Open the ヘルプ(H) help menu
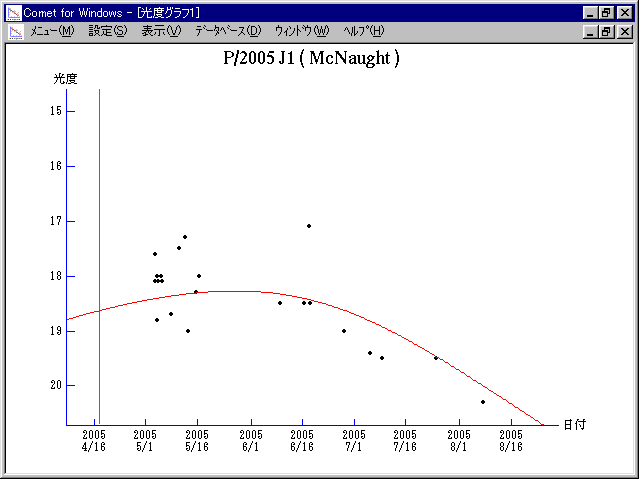The width and height of the screenshot is (639, 479). (x=363, y=31)
